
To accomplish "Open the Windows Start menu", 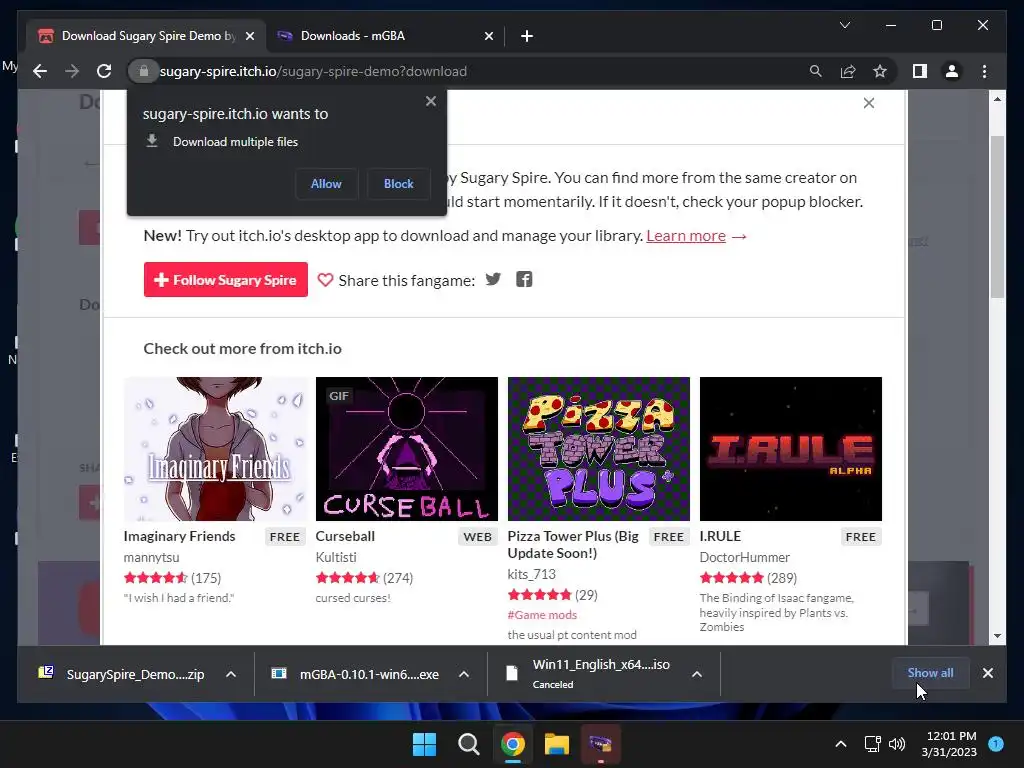I will (x=424, y=744).
